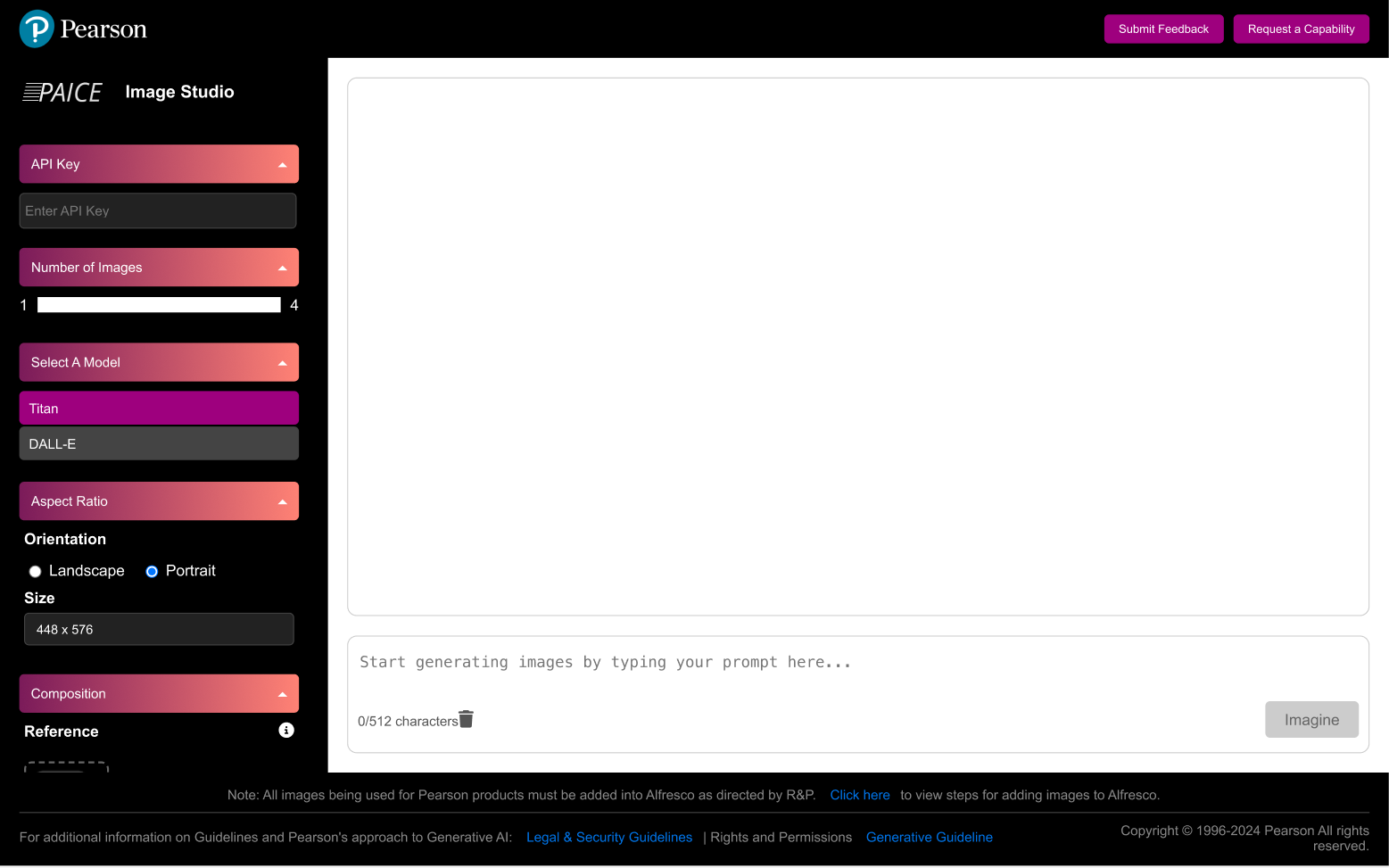Click the trash icon to clear prompt

click(466, 719)
